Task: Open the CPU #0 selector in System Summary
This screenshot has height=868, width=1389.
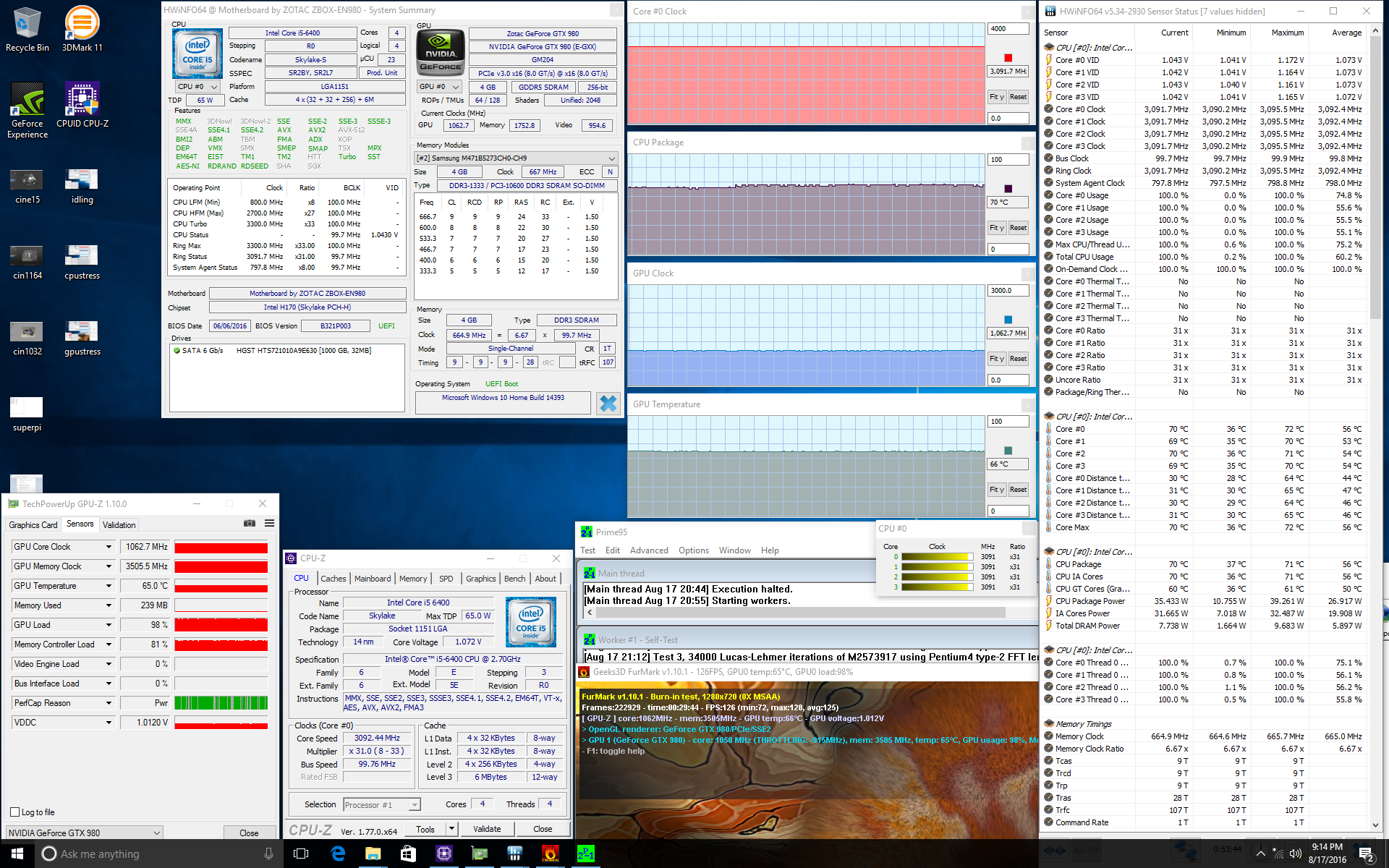Action: coord(197,86)
